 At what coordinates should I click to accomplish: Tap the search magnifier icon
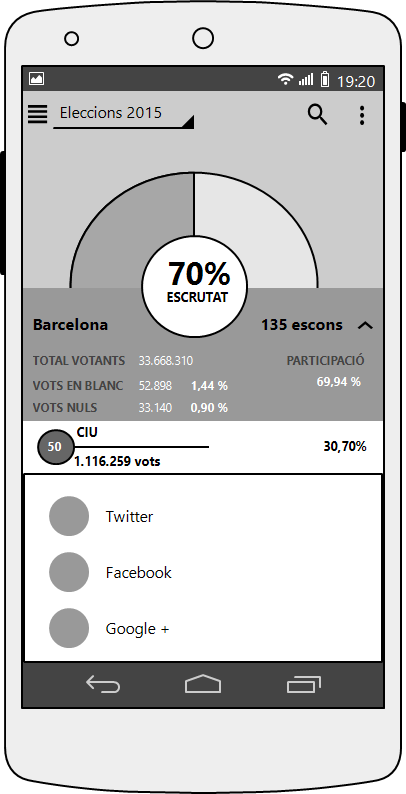(318, 114)
